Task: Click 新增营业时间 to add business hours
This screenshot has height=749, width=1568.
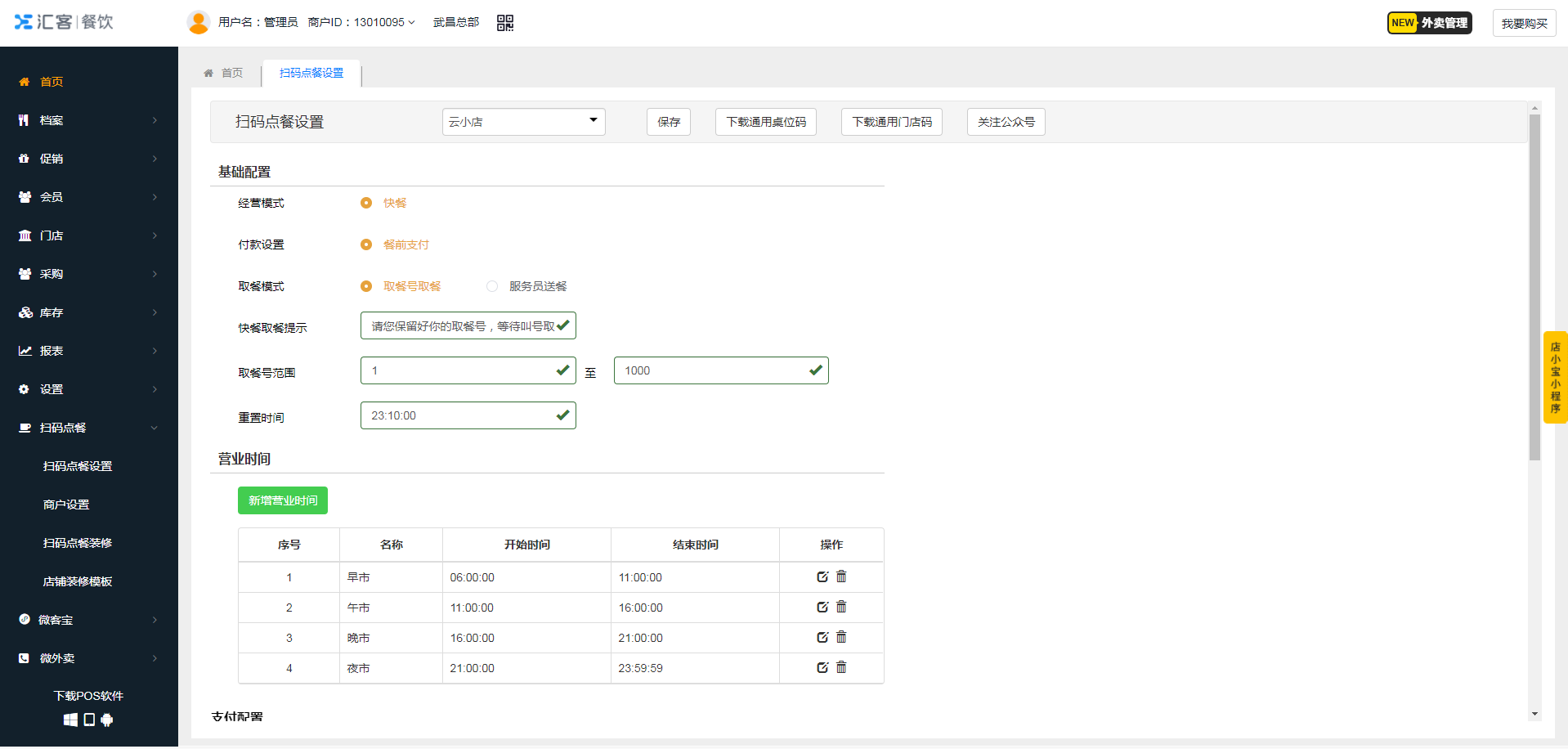Action: [x=282, y=500]
